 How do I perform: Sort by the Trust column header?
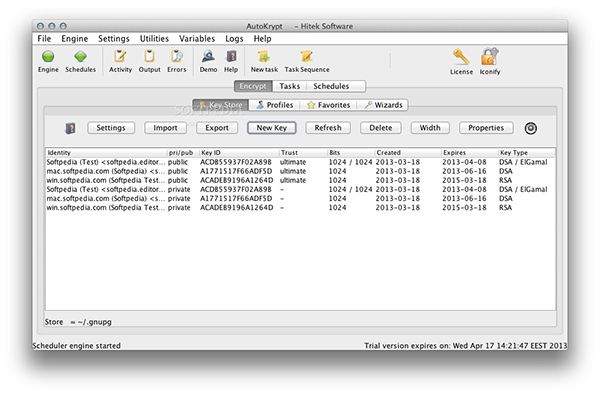pyautogui.click(x=303, y=152)
